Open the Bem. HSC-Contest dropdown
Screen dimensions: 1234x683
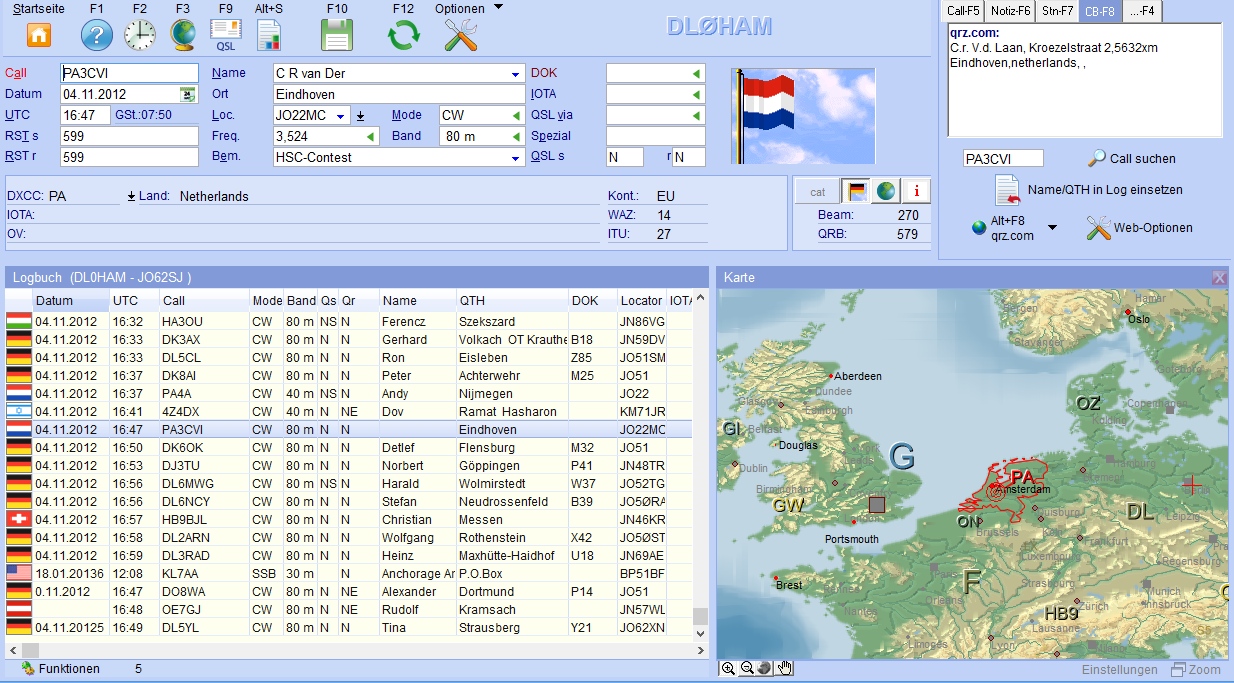[516, 157]
